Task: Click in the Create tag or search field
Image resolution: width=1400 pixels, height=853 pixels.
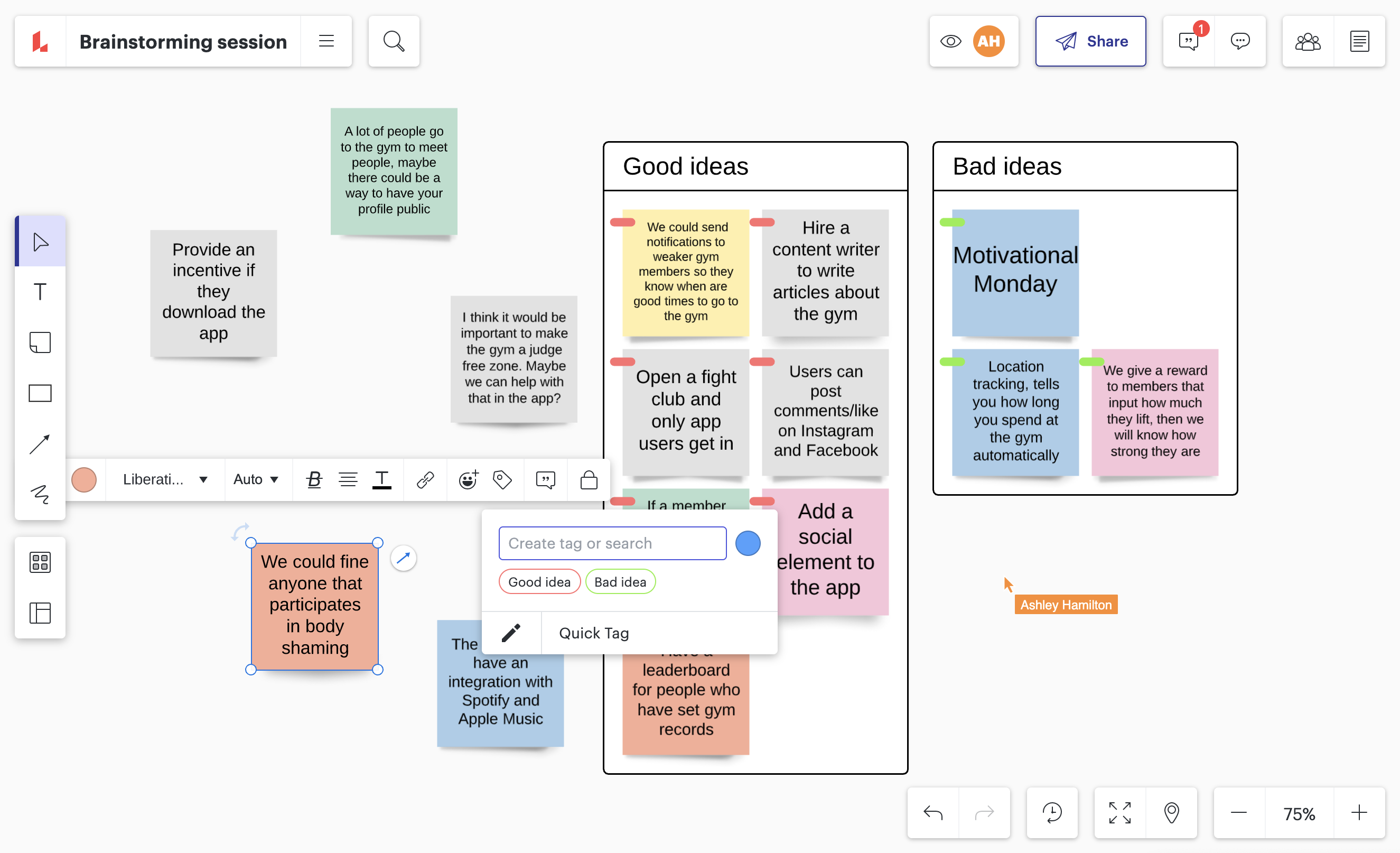Action: click(612, 544)
